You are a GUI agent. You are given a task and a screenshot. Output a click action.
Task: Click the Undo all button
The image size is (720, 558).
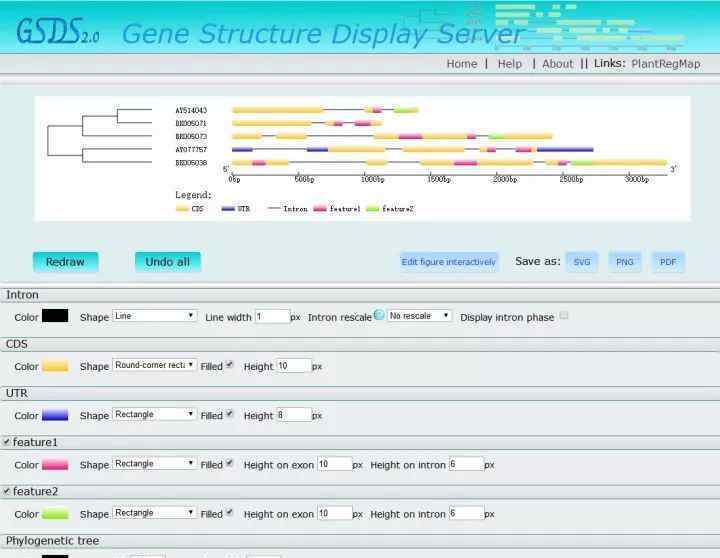pos(168,262)
